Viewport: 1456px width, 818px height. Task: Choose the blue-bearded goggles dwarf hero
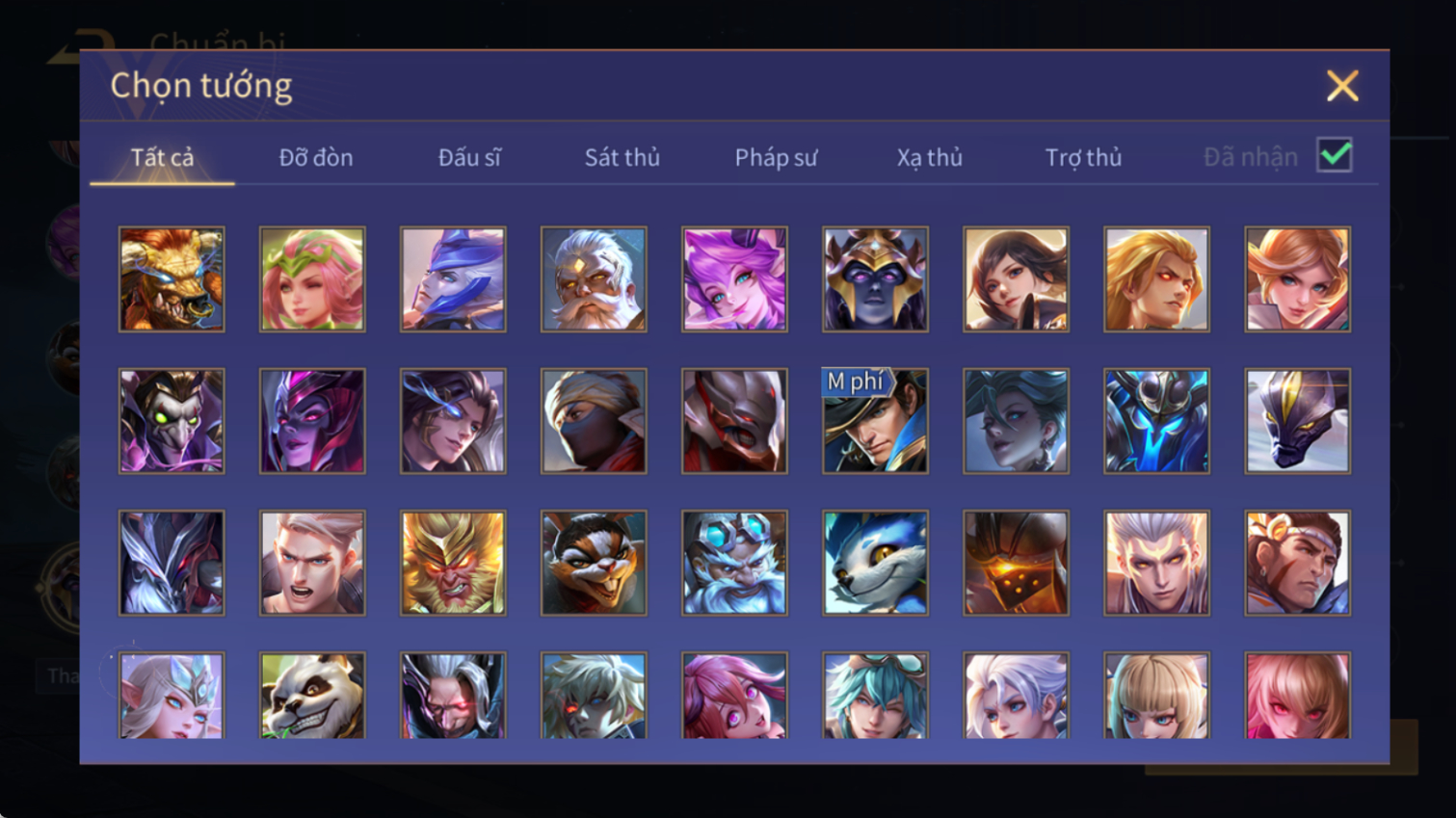pos(734,563)
